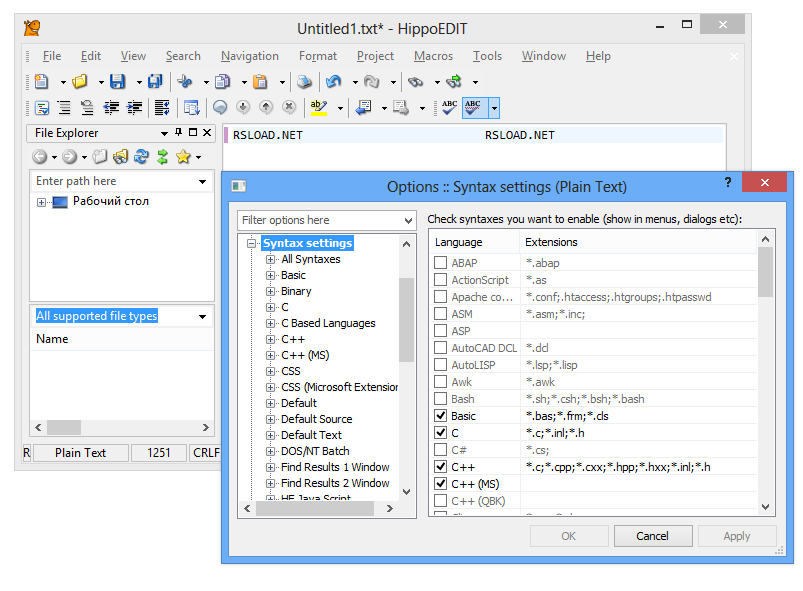Screen dimensions: 803x591
Task: Click the Print icon in toolbar
Action: (x=304, y=82)
